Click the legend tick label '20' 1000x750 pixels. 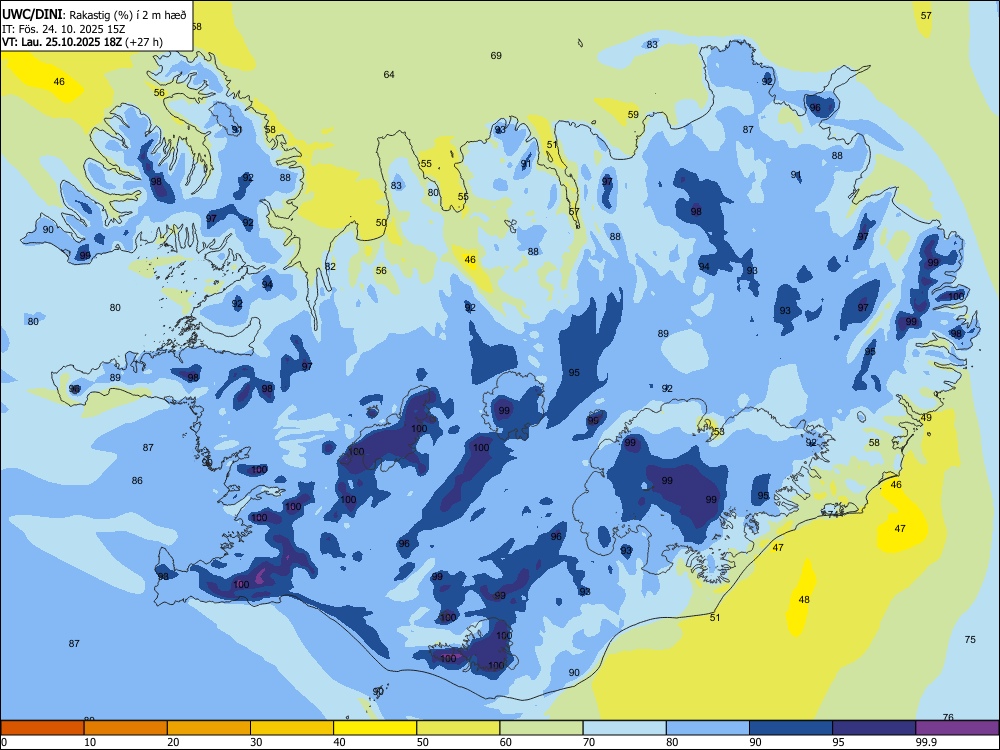point(173,742)
